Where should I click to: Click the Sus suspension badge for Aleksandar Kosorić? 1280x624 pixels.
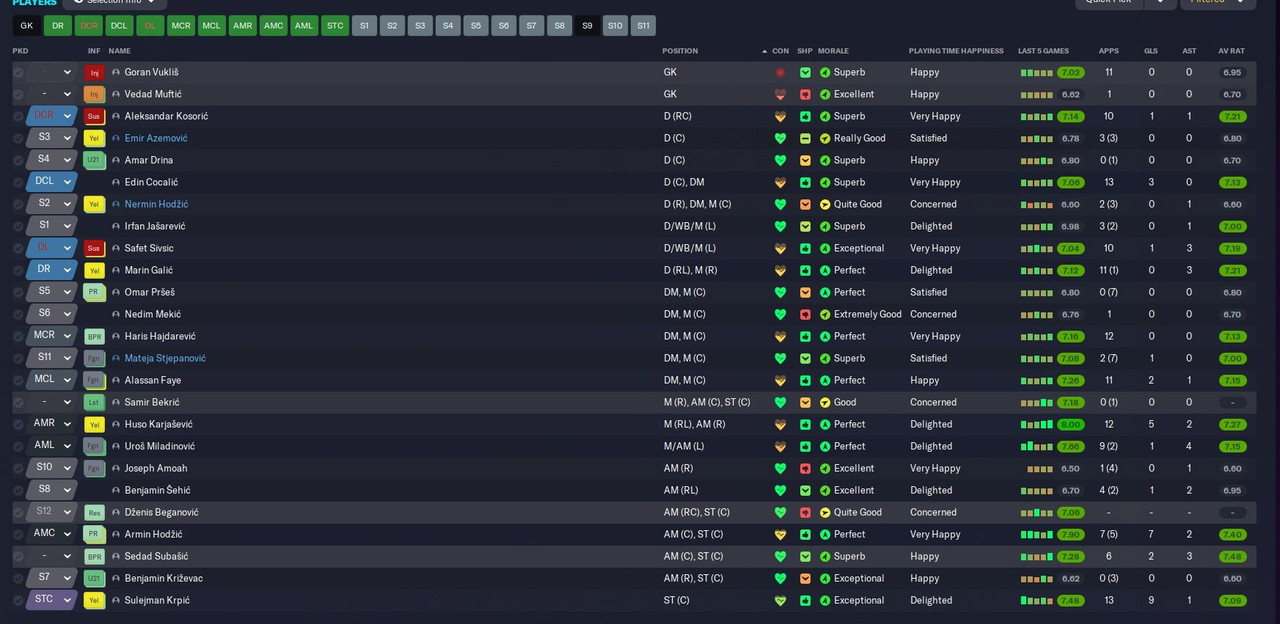pyautogui.click(x=95, y=116)
